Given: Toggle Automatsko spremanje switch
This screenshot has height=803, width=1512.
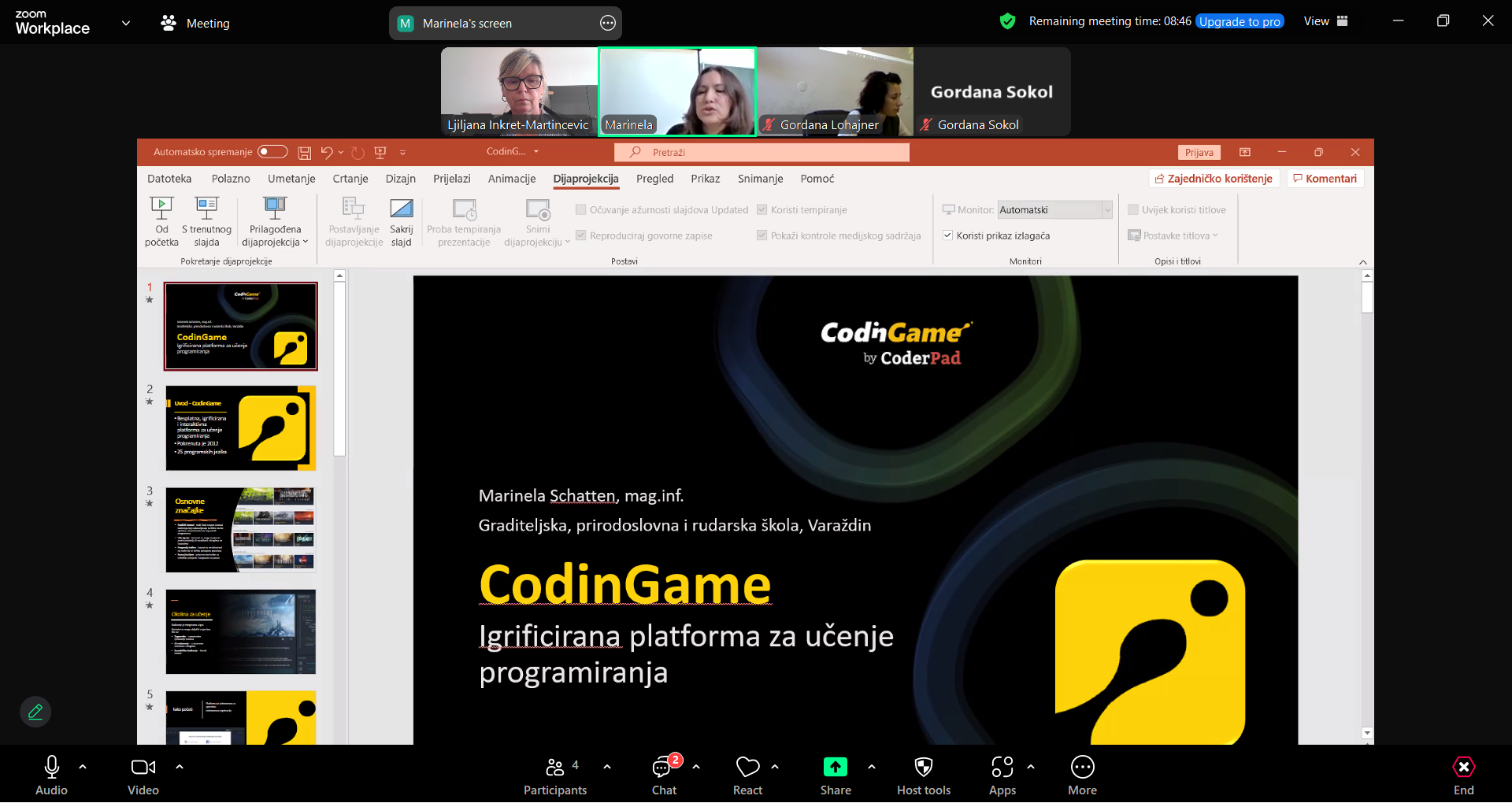Looking at the screenshot, I should click(272, 152).
